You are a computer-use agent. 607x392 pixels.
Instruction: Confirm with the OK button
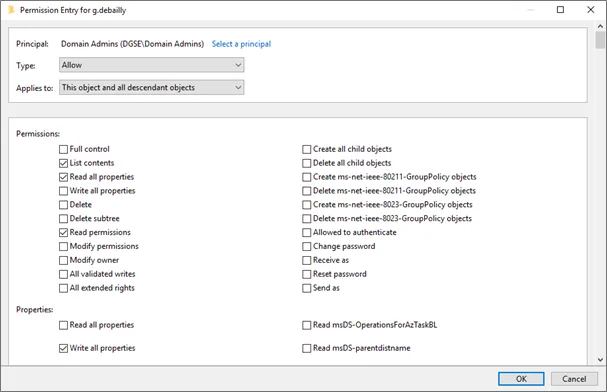pyautogui.click(x=521, y=379)
